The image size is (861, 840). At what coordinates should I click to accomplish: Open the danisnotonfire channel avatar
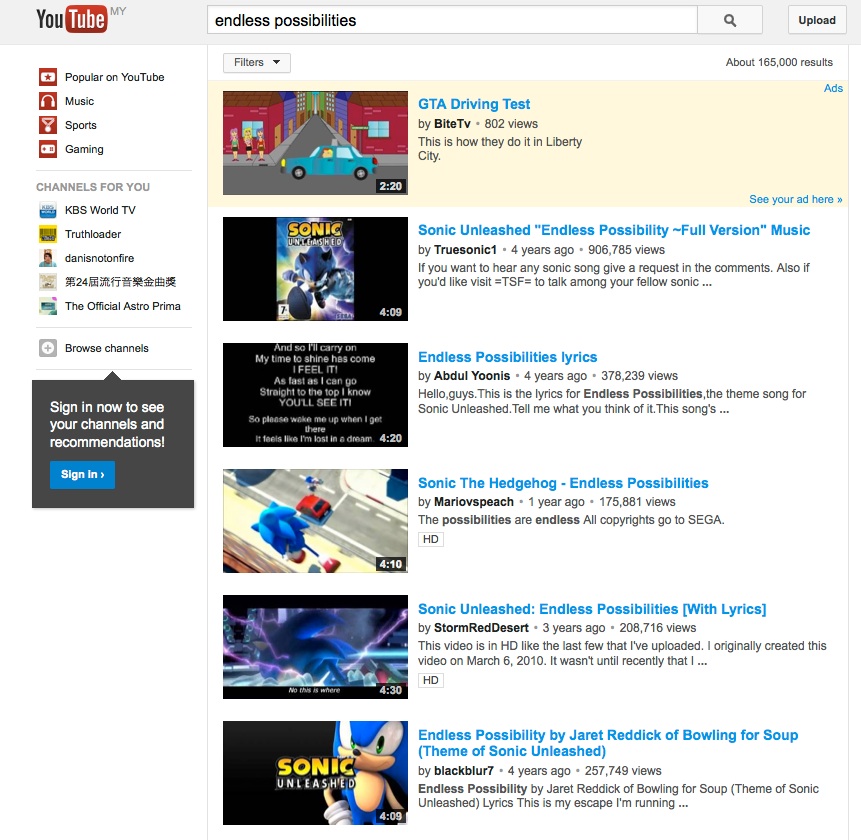(47, 258)
